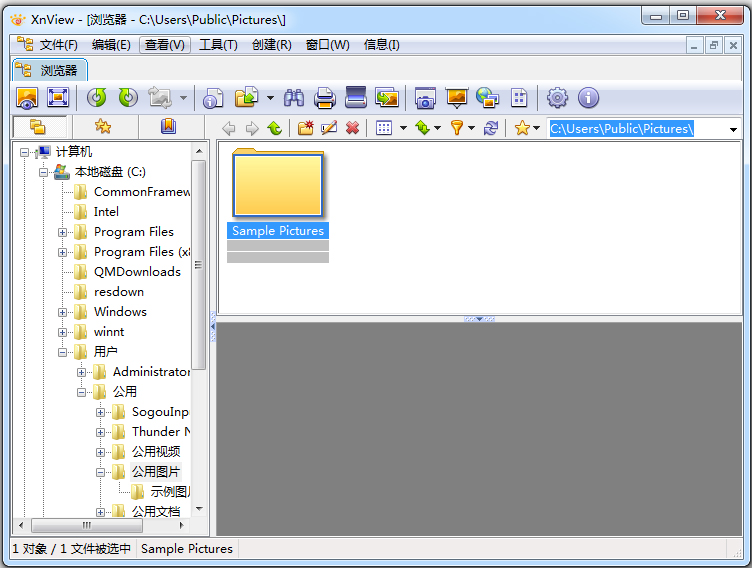The width and height of the screenshot is (752, 568).
Task: Click the rename pencil icon
Action: (329, 128)
